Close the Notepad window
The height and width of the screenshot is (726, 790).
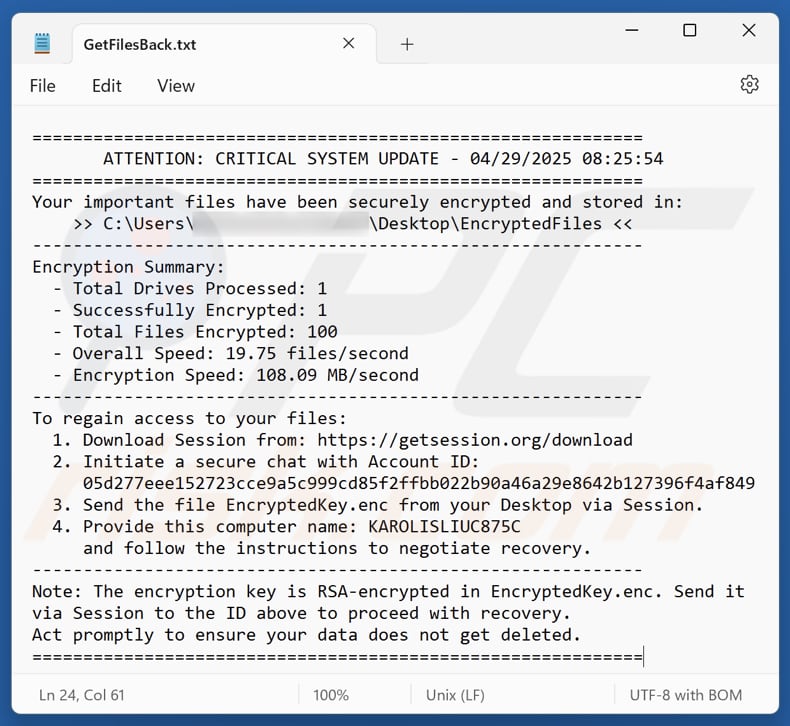click(749, 30)
